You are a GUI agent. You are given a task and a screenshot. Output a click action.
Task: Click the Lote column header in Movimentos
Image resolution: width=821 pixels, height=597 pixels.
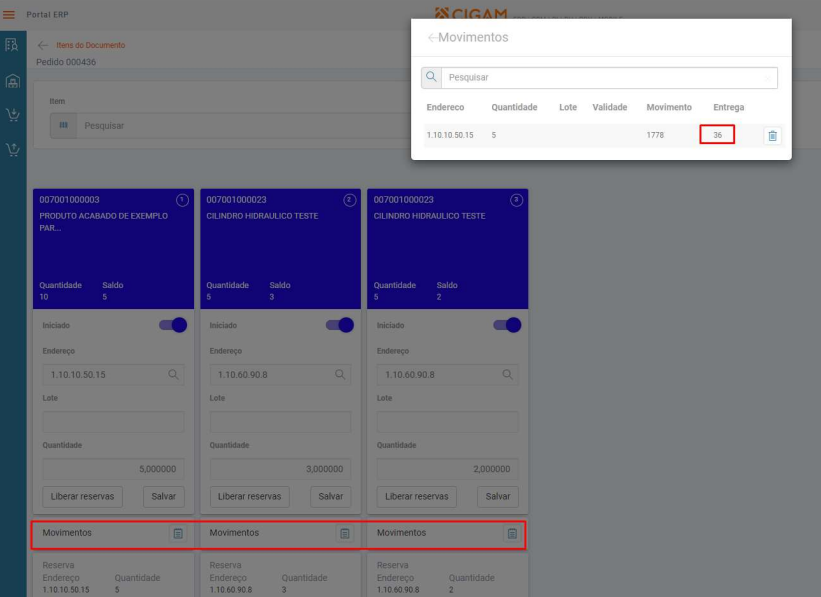point(568,107)
